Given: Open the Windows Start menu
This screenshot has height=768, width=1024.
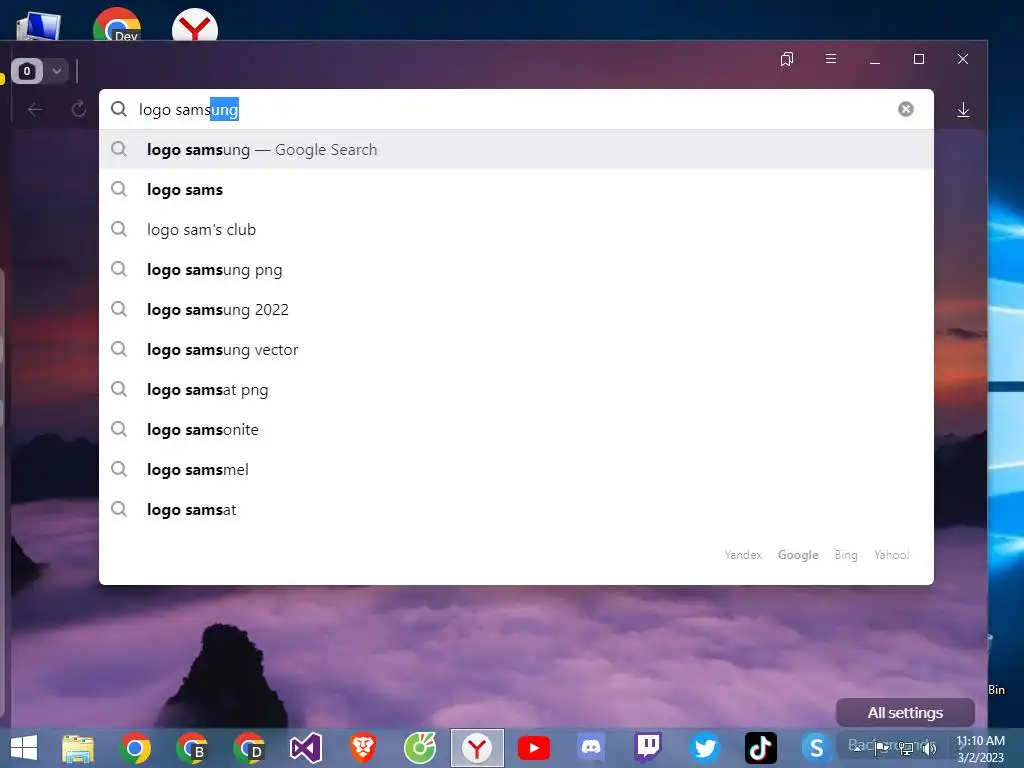Looking at the screenshot, I should (24, 748).
